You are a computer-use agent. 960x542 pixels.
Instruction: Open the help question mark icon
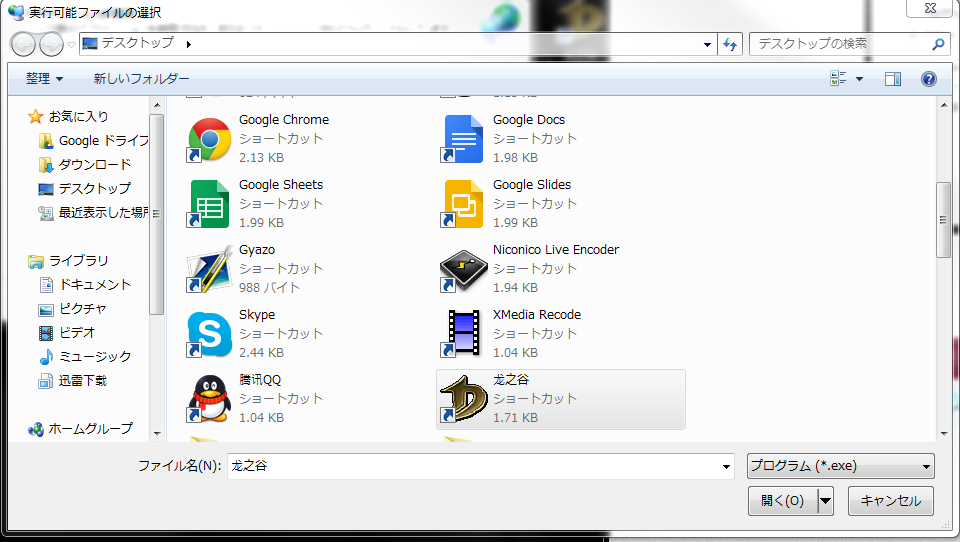point(928,79)
